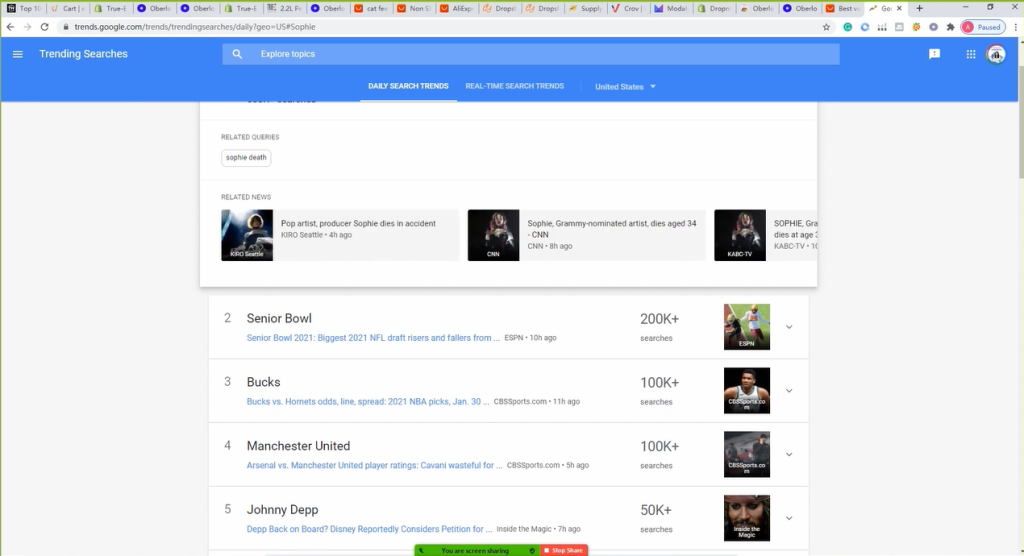Open the Extensions puzzle icon
The width and height of the screenshot is (1024, 556).
pos(950,27)
